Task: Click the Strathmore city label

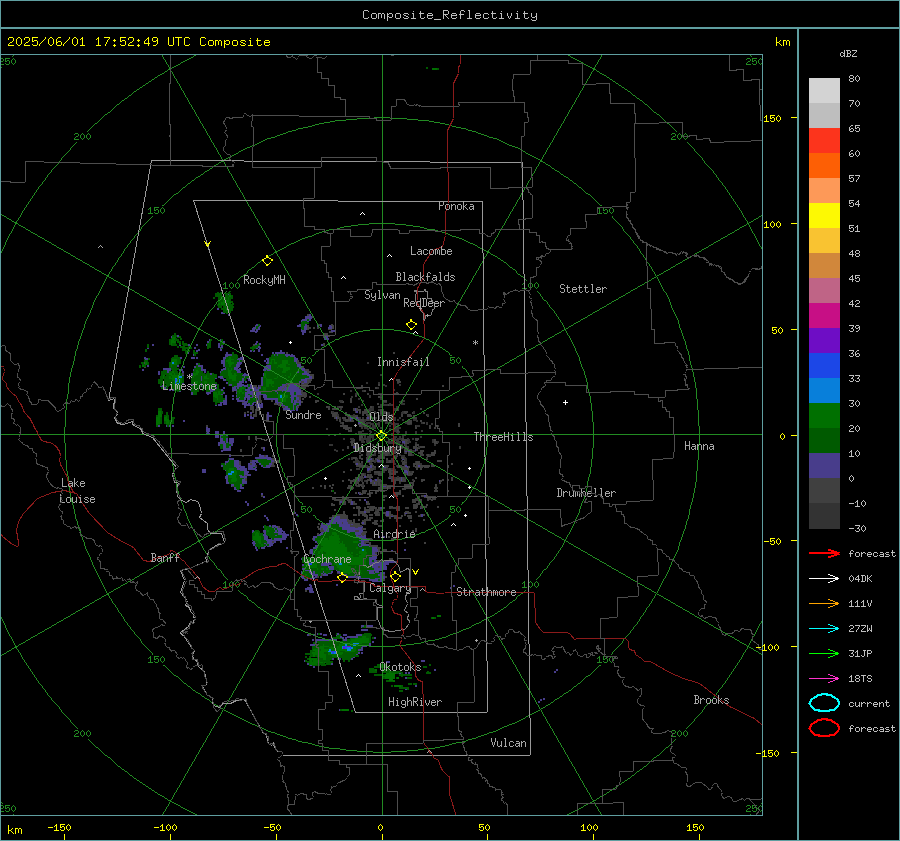Action: click(x=486, y=592)
